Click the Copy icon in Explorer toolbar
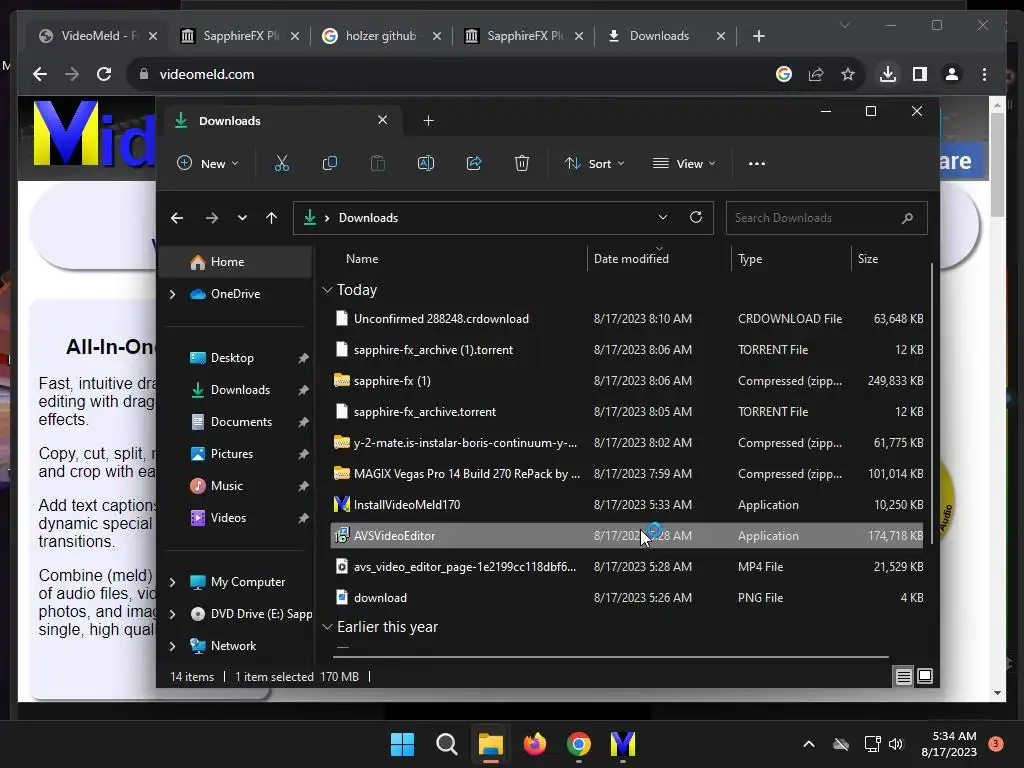This screenshot has width=1024, height=768. [x=330, y=163]
